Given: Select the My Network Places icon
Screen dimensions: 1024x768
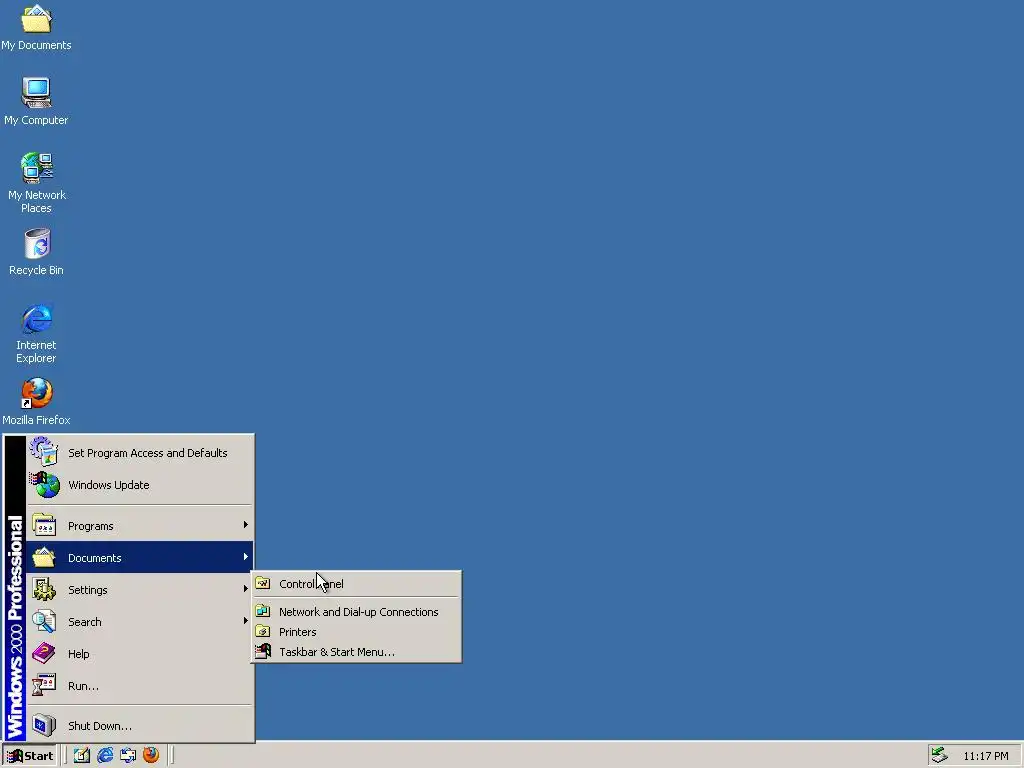Looking at the screenshot, I should click(x=36, y=182).
